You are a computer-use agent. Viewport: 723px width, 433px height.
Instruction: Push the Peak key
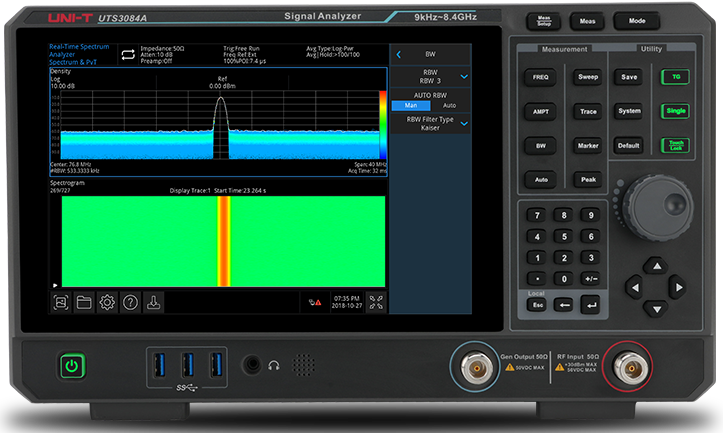point(588,180)
